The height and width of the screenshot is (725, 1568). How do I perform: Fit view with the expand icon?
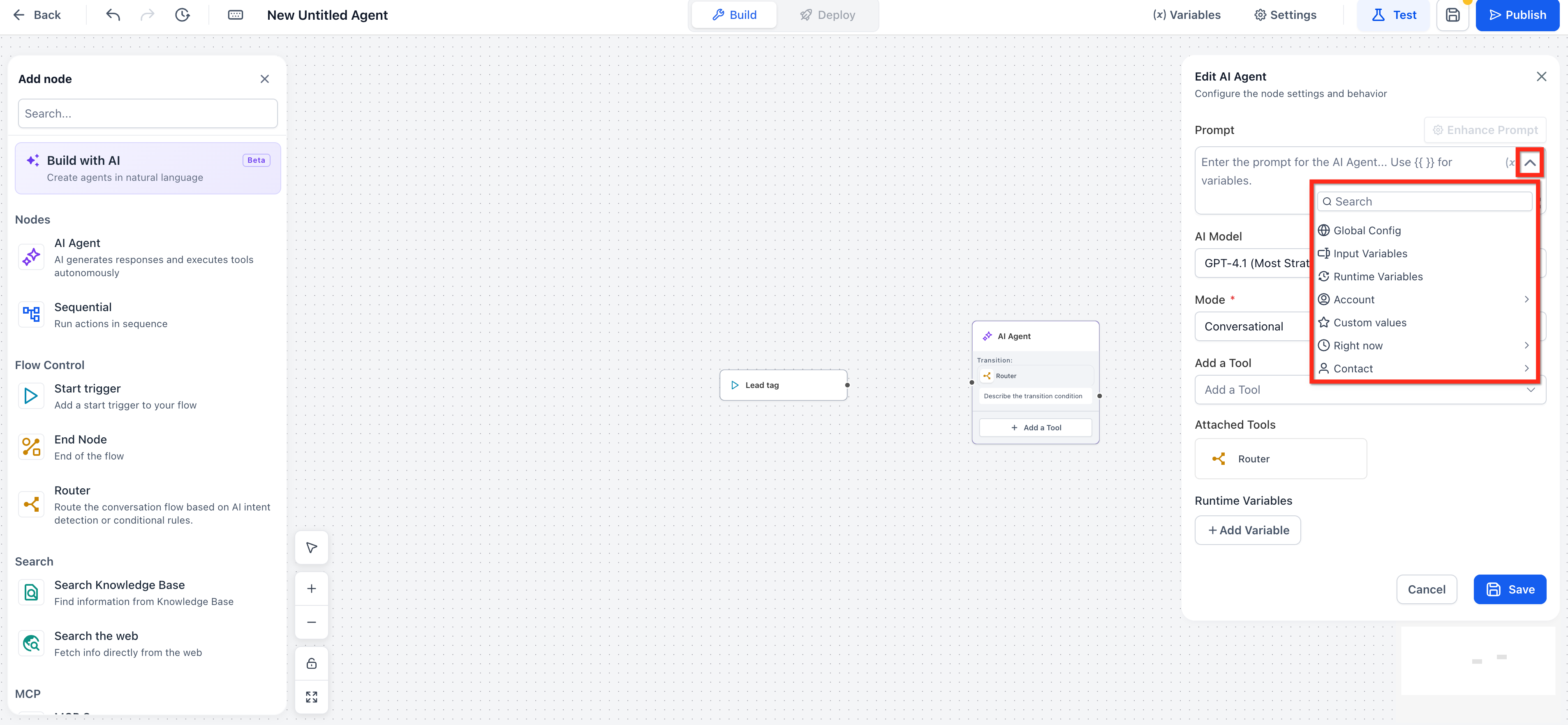pyautogui.click(x=312, y=697)
